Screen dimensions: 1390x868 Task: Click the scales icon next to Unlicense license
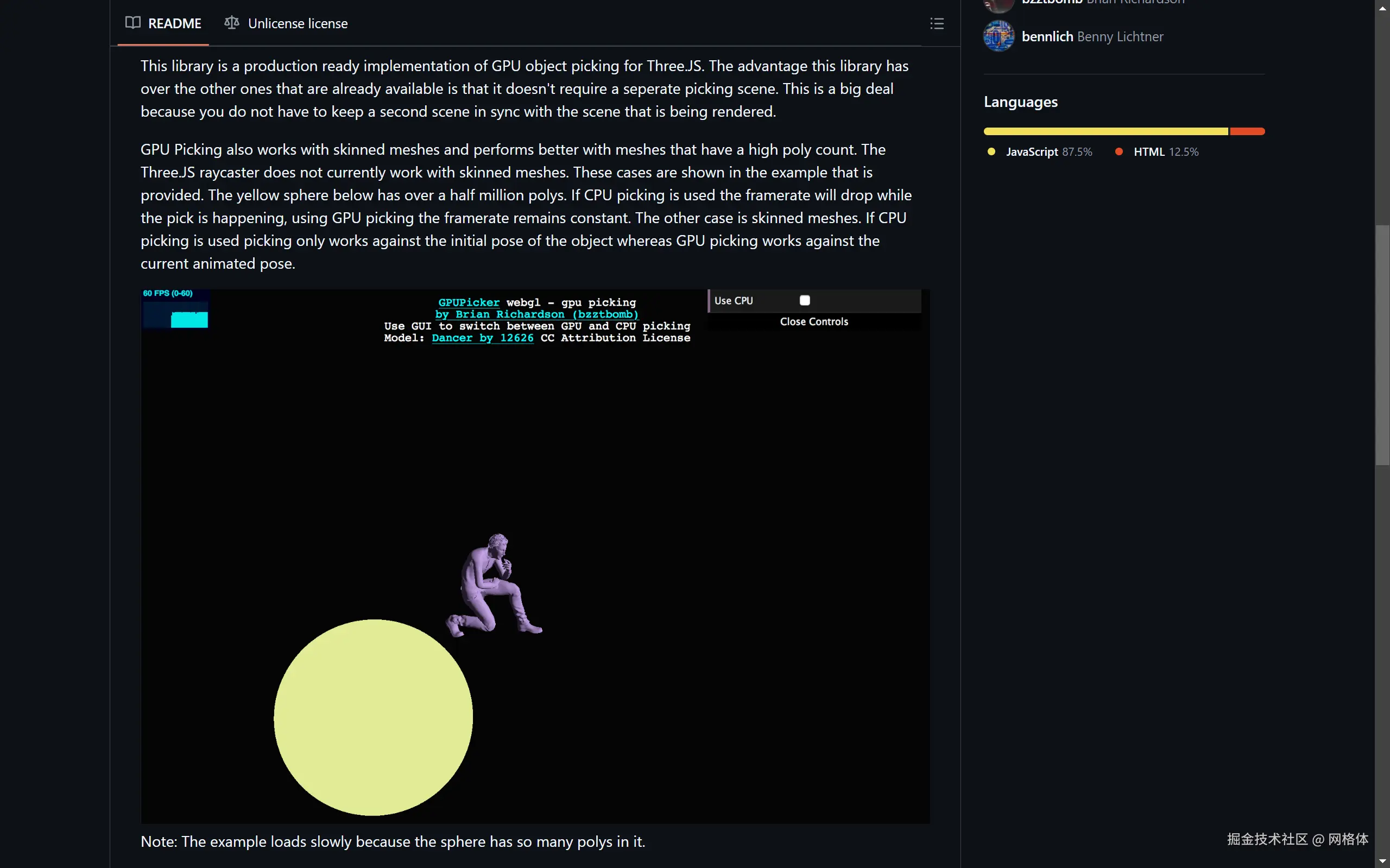(x=231, y=23)
